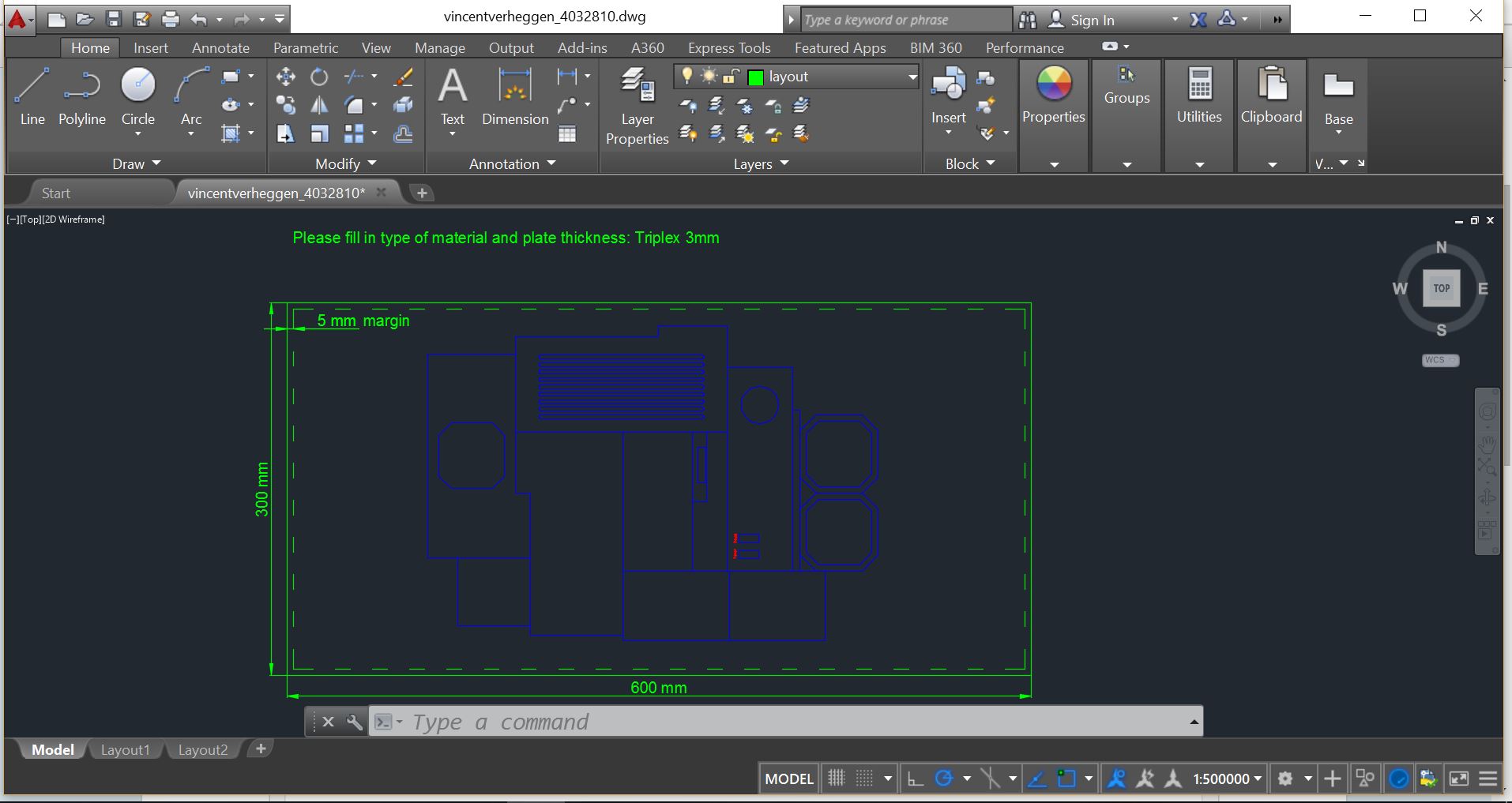This screenshot has height=803, width=1512.
Task: Toggle layer freeze sun icon in layer dropdown
Action: (709, 77)
